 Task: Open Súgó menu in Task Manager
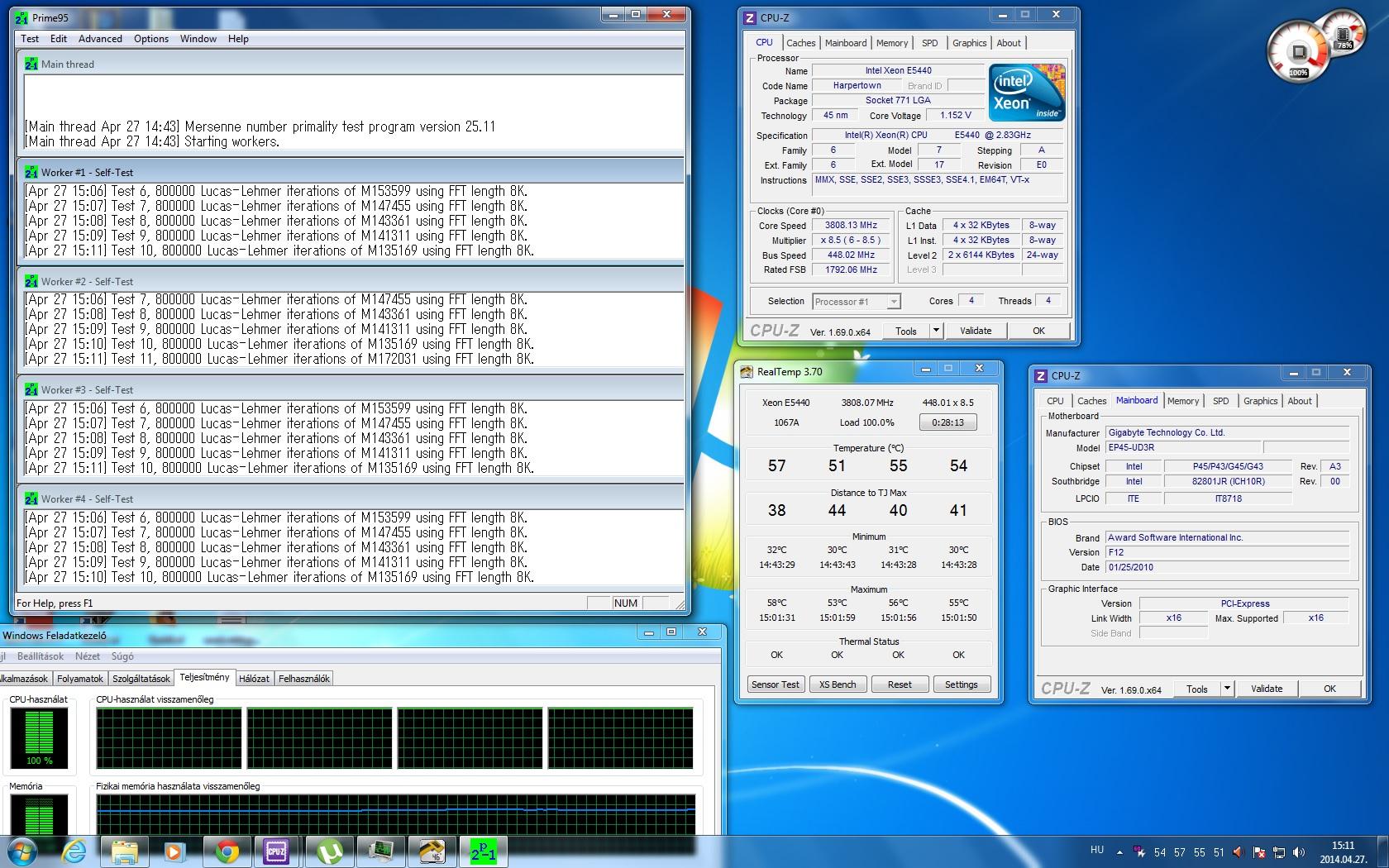(x=122, y=656)
